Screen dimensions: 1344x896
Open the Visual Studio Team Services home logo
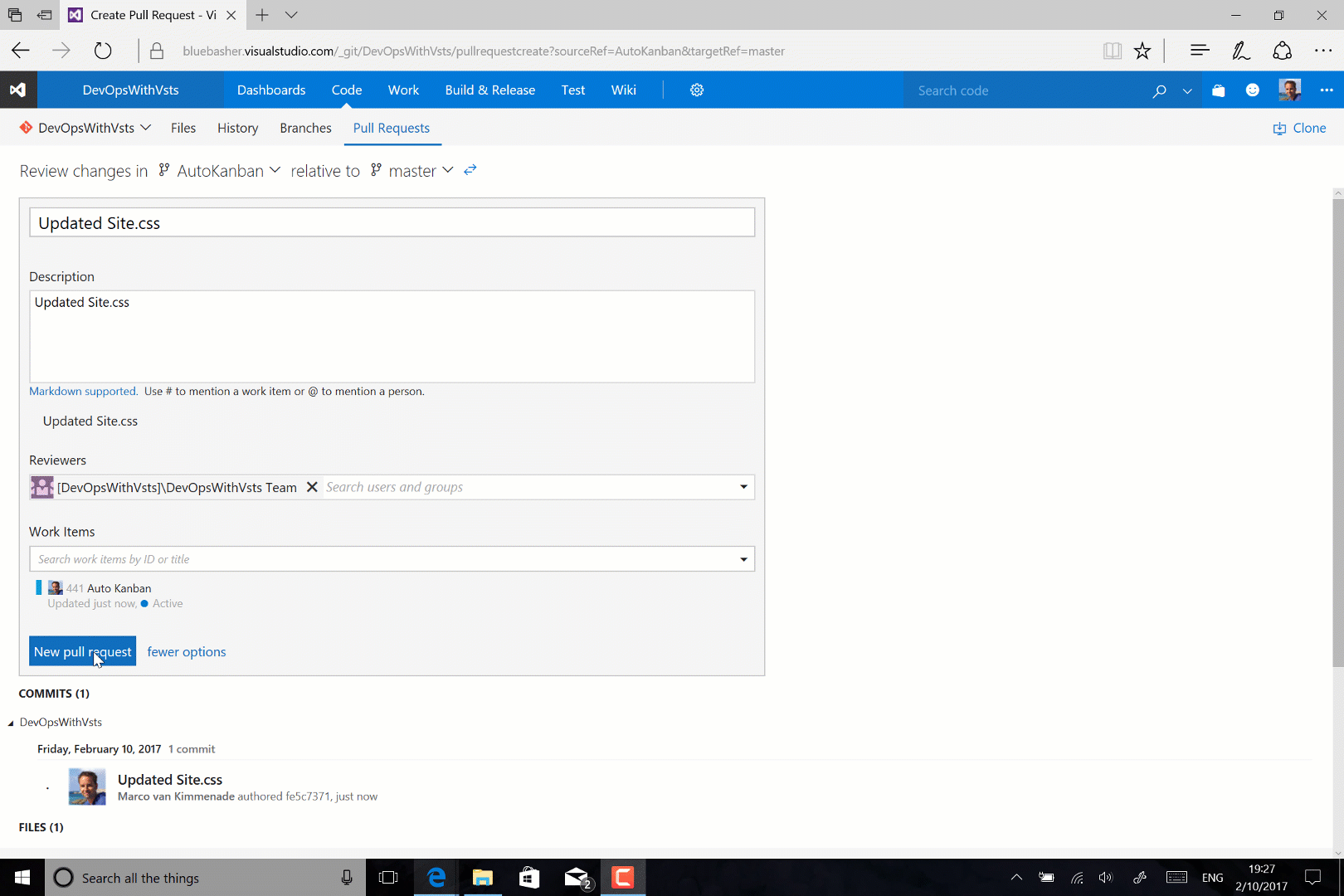point(18,90)
